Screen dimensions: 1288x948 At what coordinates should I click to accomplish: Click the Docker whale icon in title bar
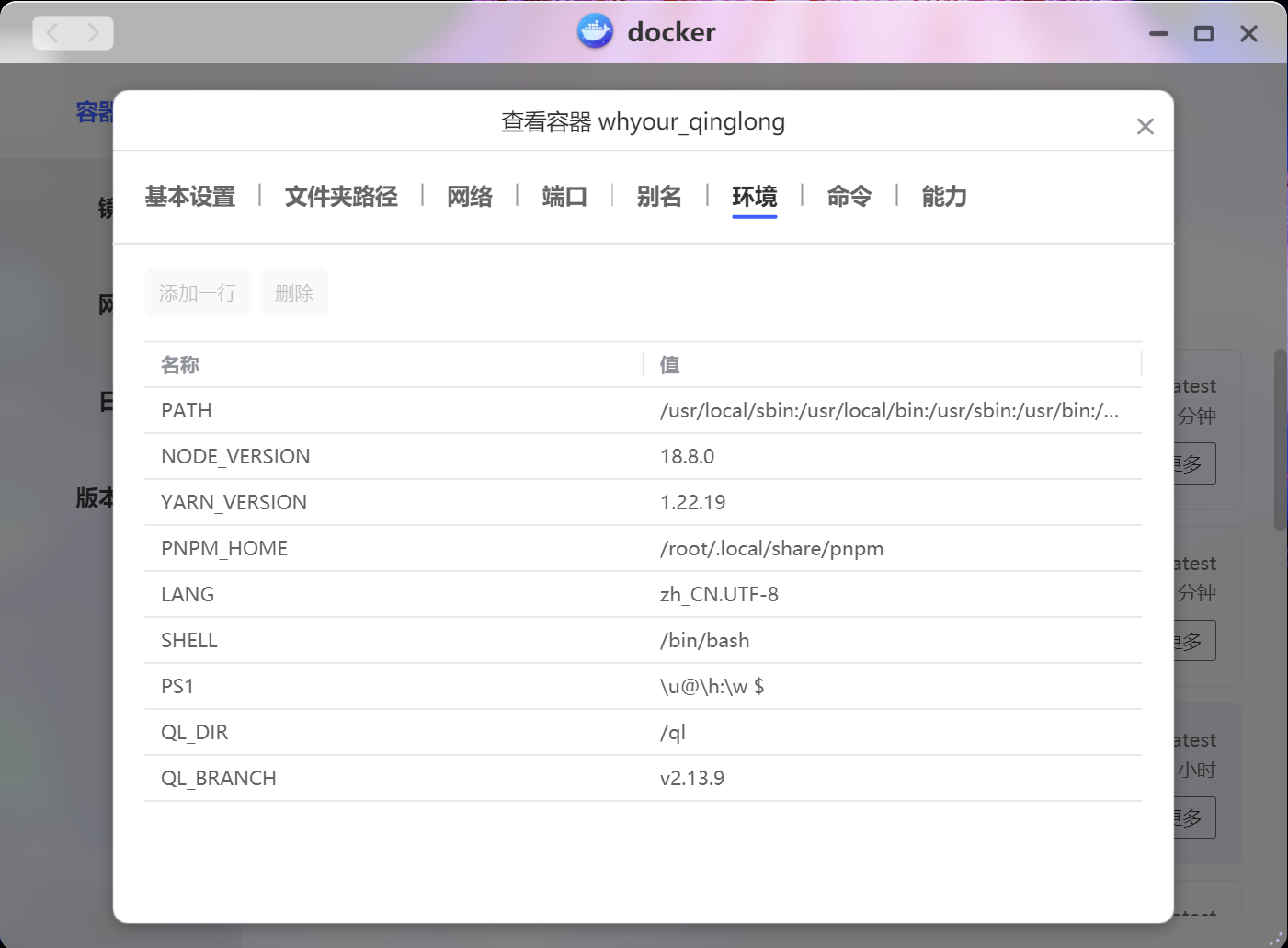595,32
